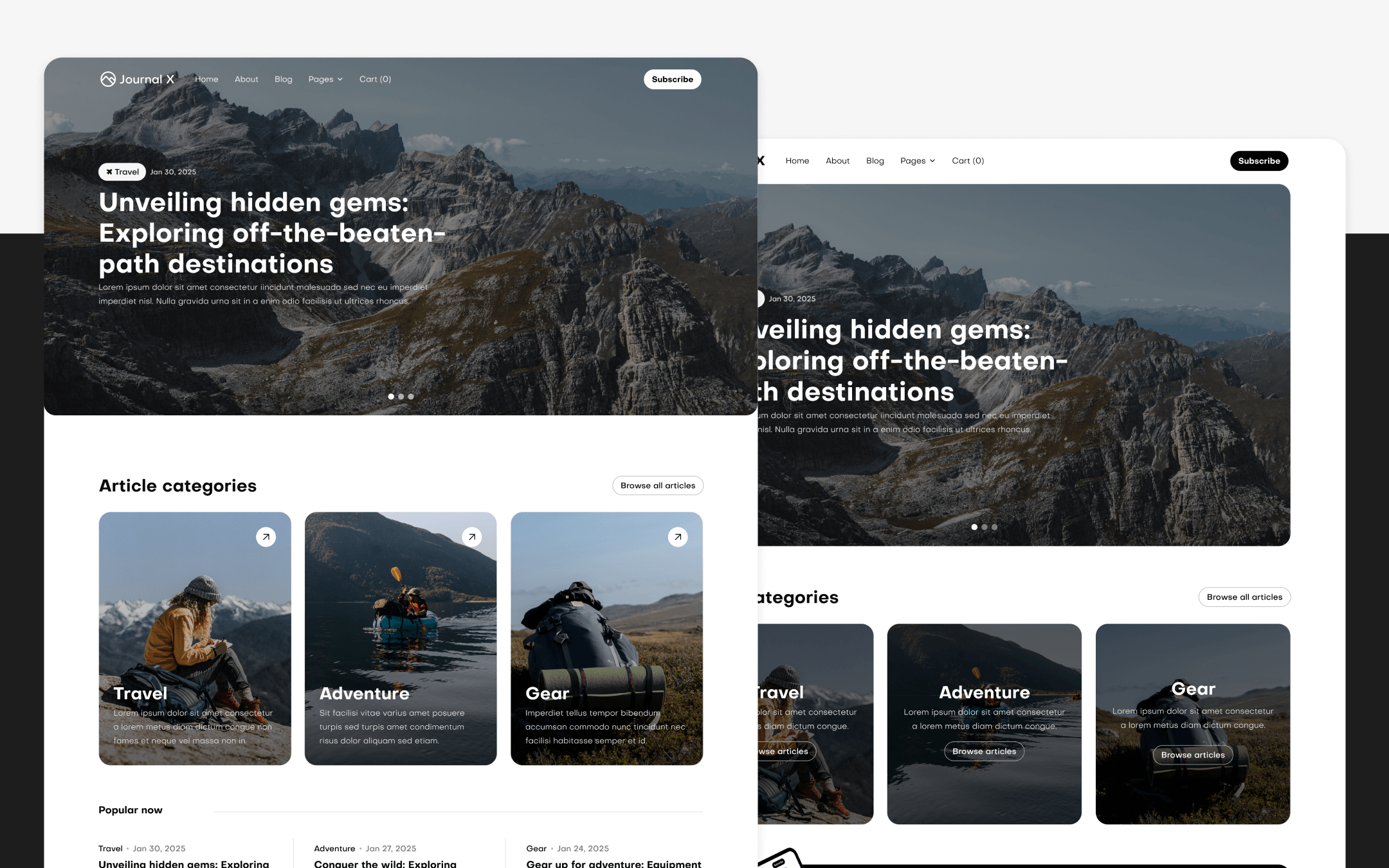Go to Home in right page navbar
The width and height of the screenshot is (1389, 868).
797,161
